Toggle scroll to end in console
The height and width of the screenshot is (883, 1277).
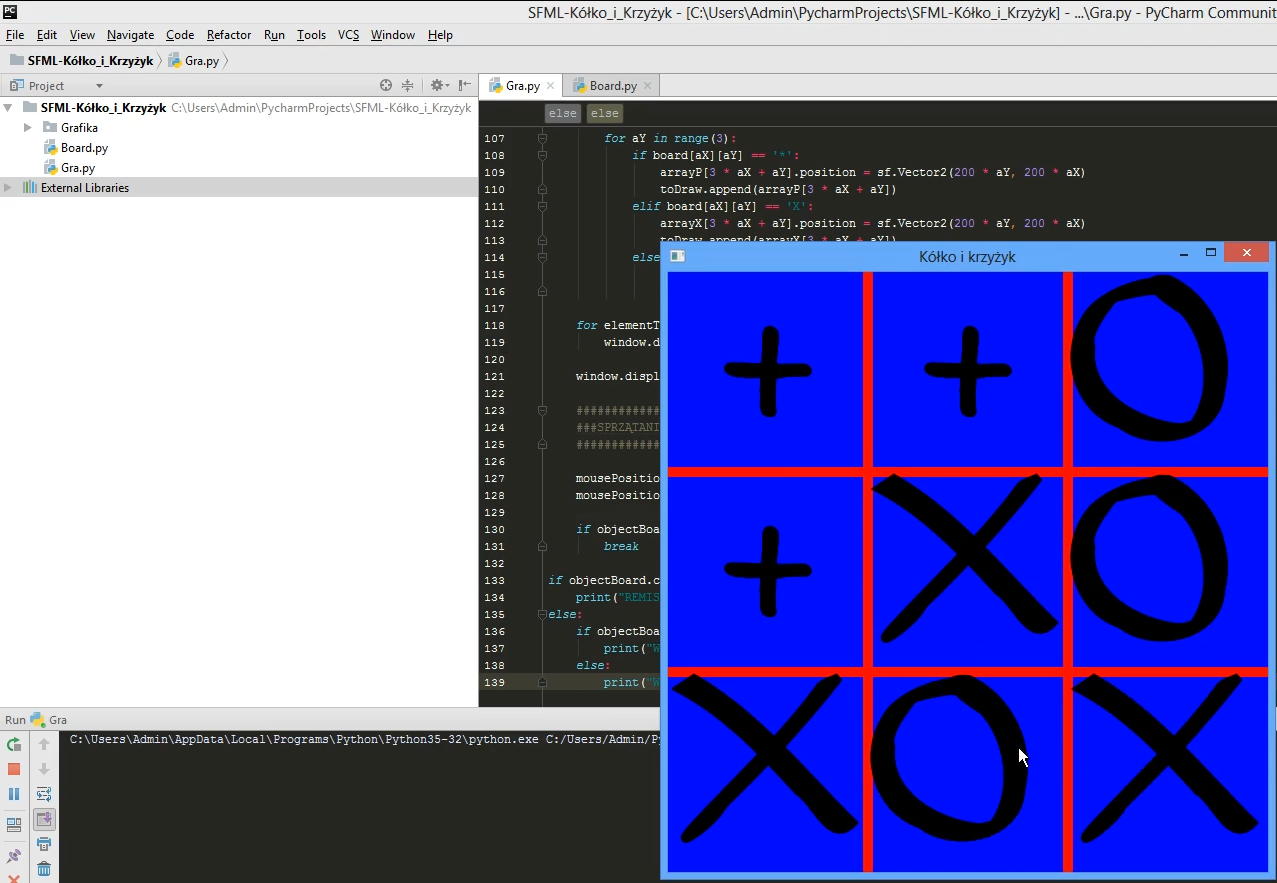[44, 820]
